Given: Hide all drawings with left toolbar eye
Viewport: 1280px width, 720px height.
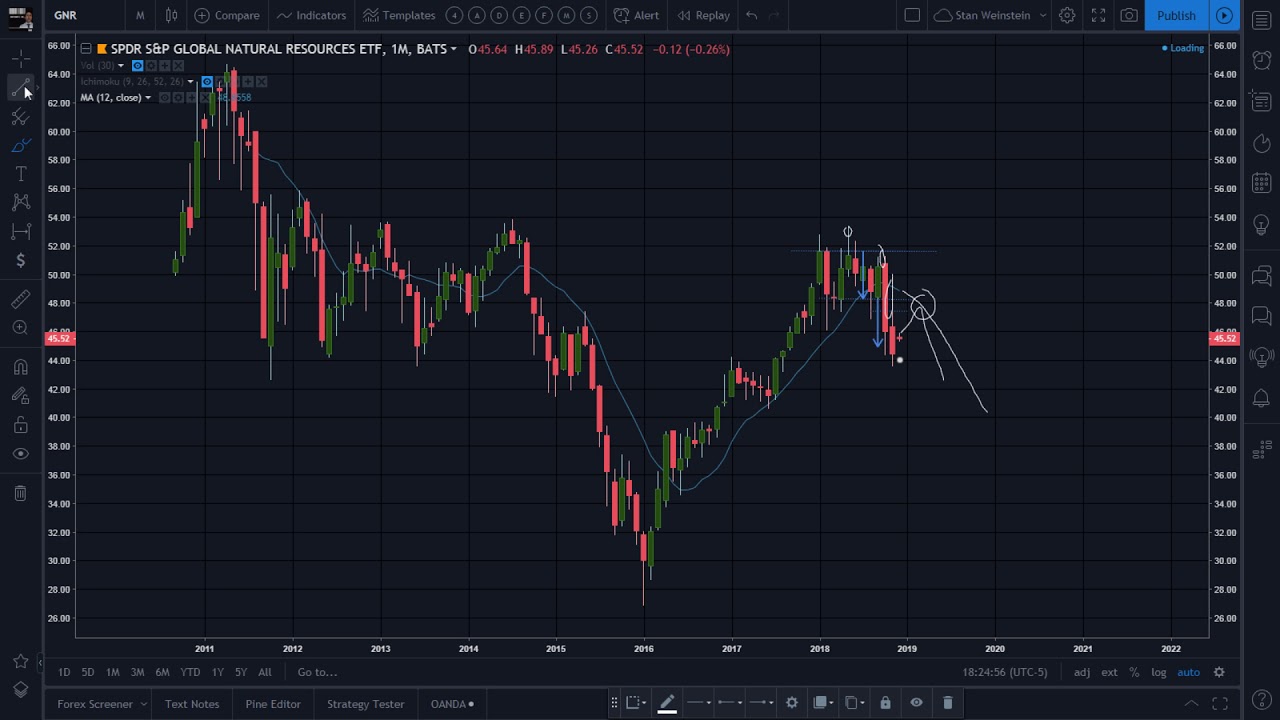Looking at the screenshot, I should pyautogui.click(x=21, y=454).
